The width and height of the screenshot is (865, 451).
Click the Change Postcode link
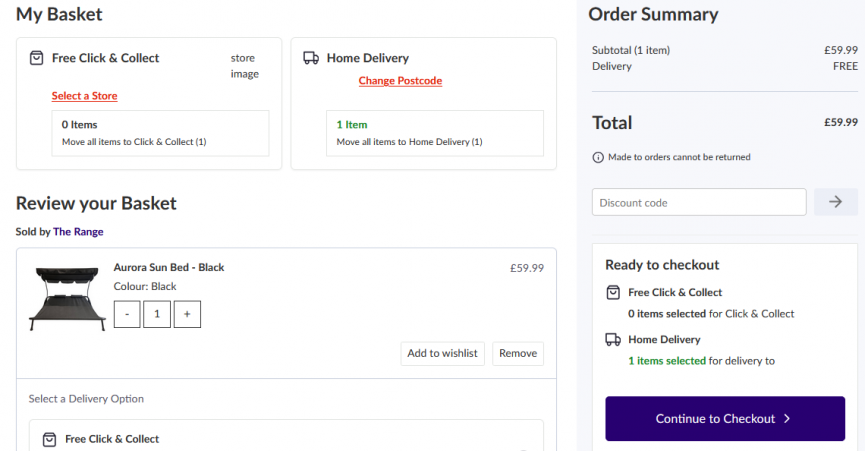coord(400,81)
